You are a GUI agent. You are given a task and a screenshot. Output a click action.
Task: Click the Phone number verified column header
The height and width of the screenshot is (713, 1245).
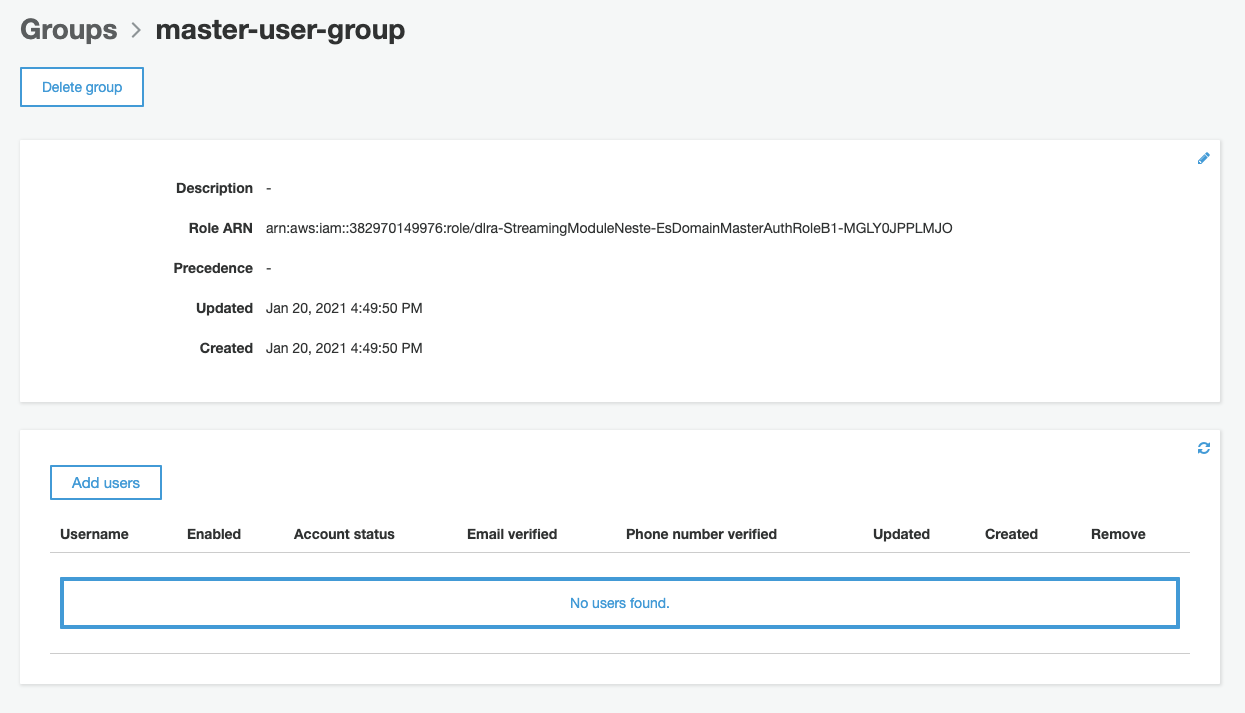pyautogui.click(x=701, y=534)
